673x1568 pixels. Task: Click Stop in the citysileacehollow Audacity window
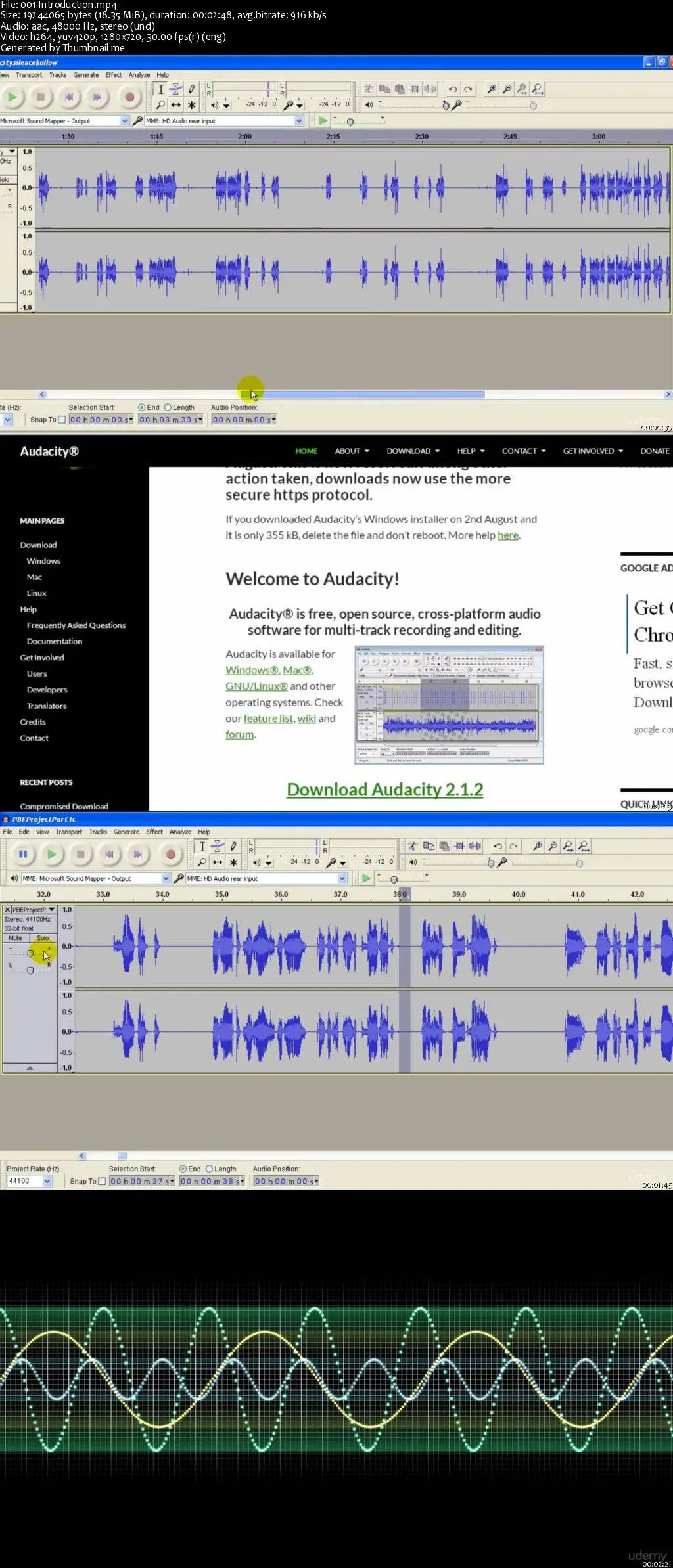pyautogui.click(x=41, y=97)
